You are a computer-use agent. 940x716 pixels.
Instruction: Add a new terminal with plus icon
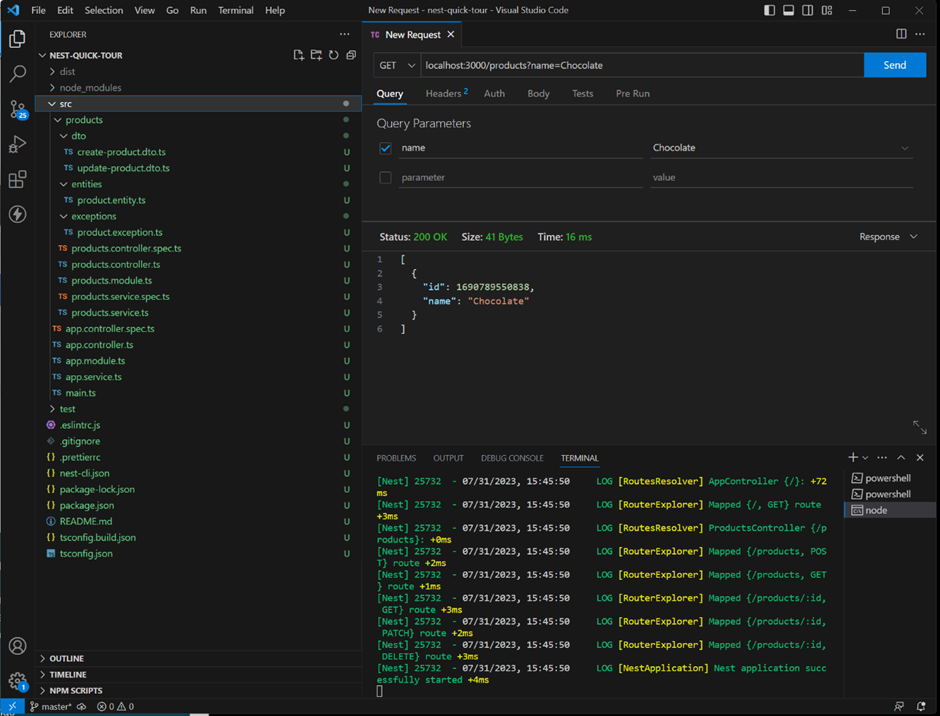(x=853, y=458)
